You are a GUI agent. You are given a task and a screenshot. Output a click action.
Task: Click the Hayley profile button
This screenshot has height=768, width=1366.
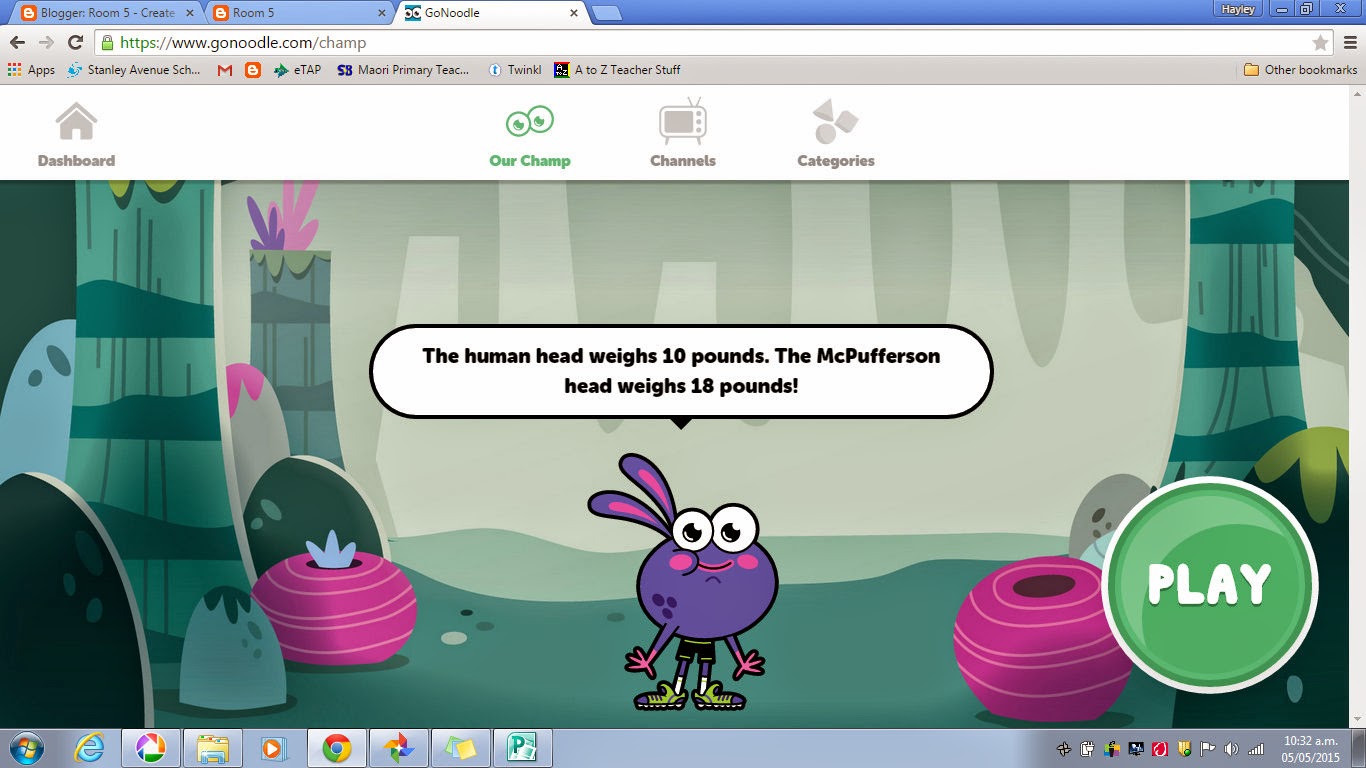click(1239, 9)
